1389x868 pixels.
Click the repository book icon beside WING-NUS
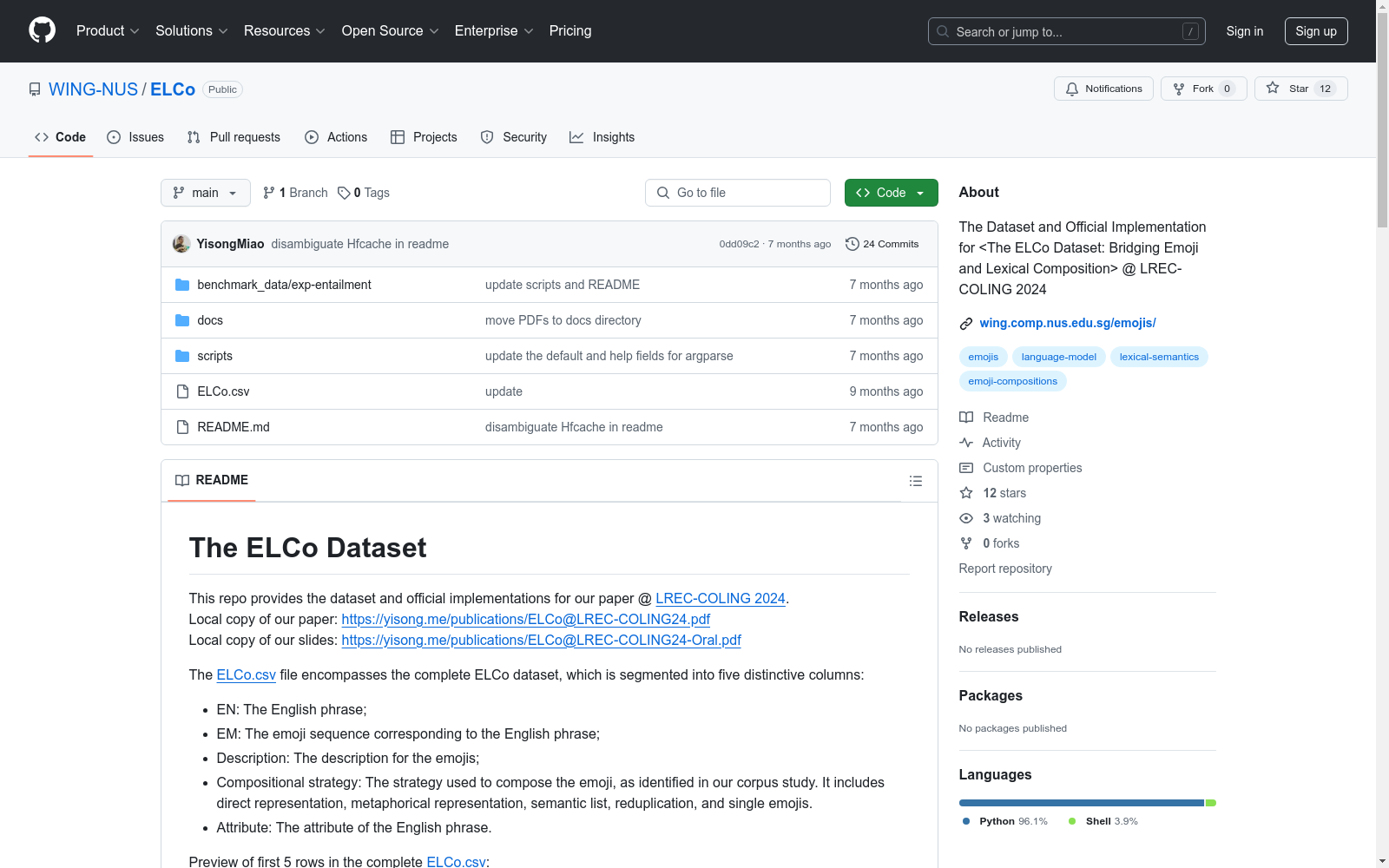click(35, 89)
